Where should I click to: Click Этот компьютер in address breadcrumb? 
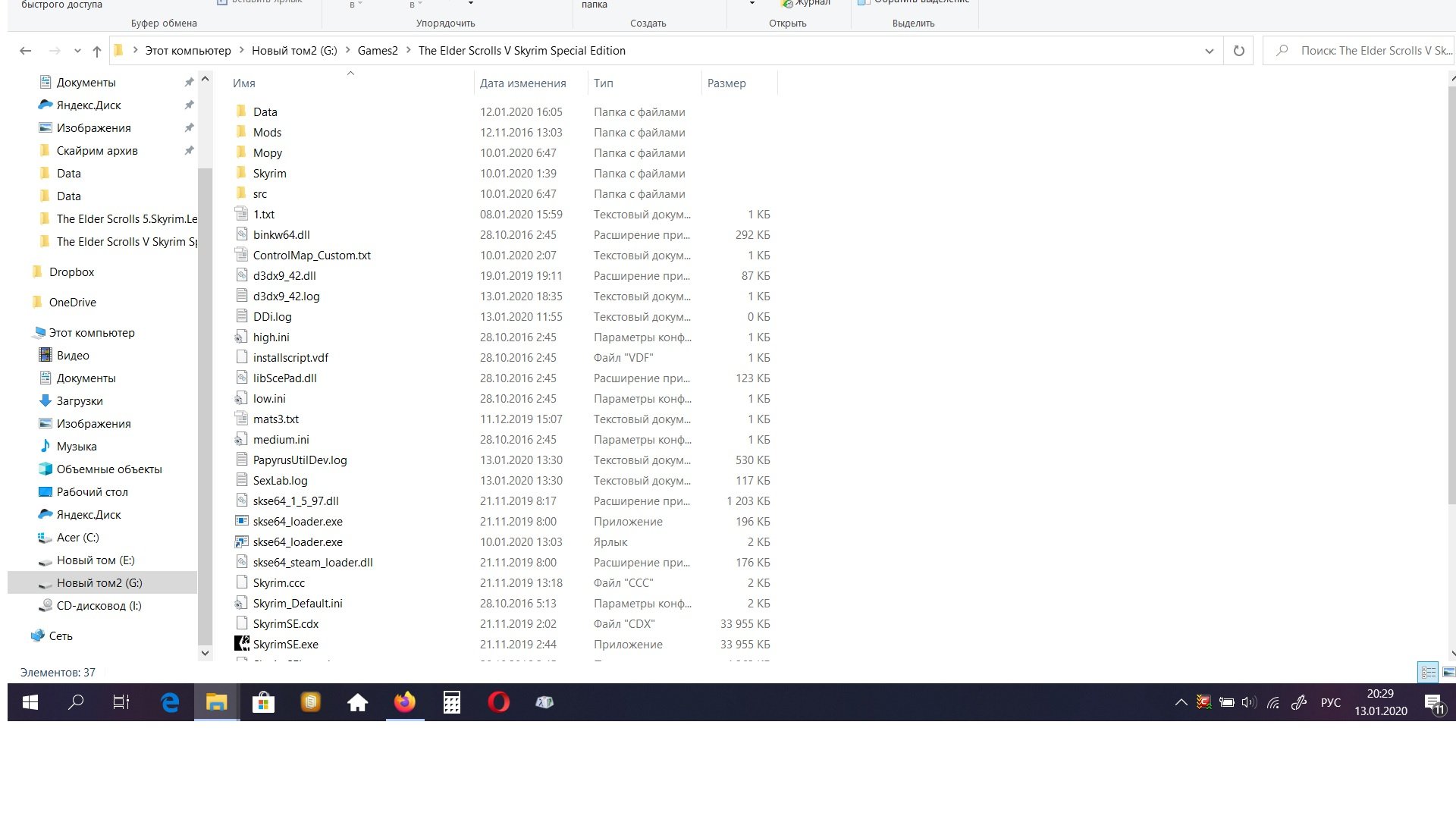click(188, 51)
